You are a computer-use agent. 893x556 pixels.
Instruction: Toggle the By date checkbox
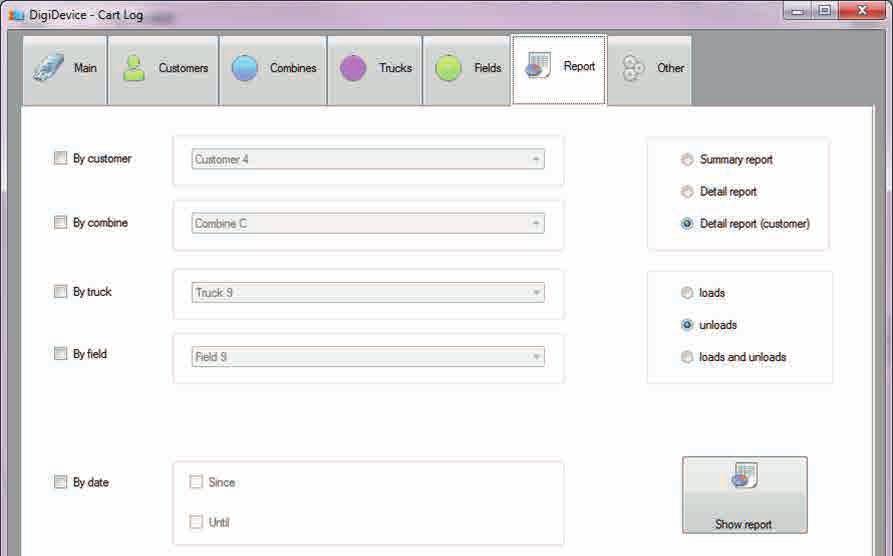pyautogui.click(x=60, y=482)
